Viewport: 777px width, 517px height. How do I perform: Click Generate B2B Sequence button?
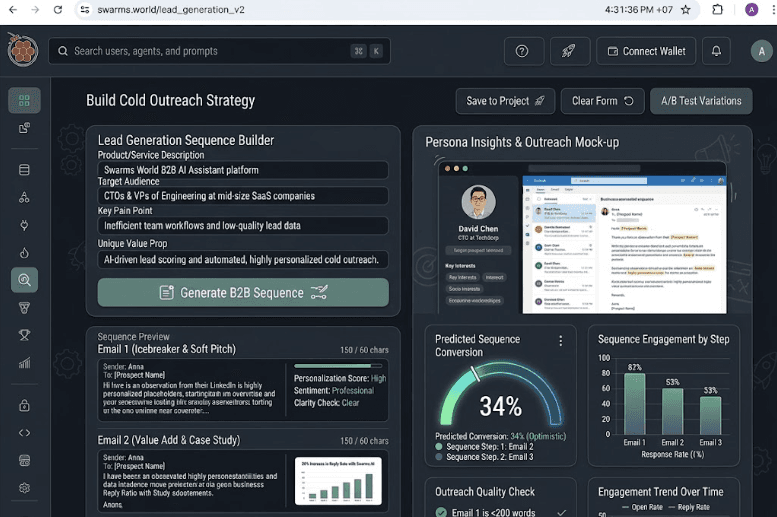(243, 292)
